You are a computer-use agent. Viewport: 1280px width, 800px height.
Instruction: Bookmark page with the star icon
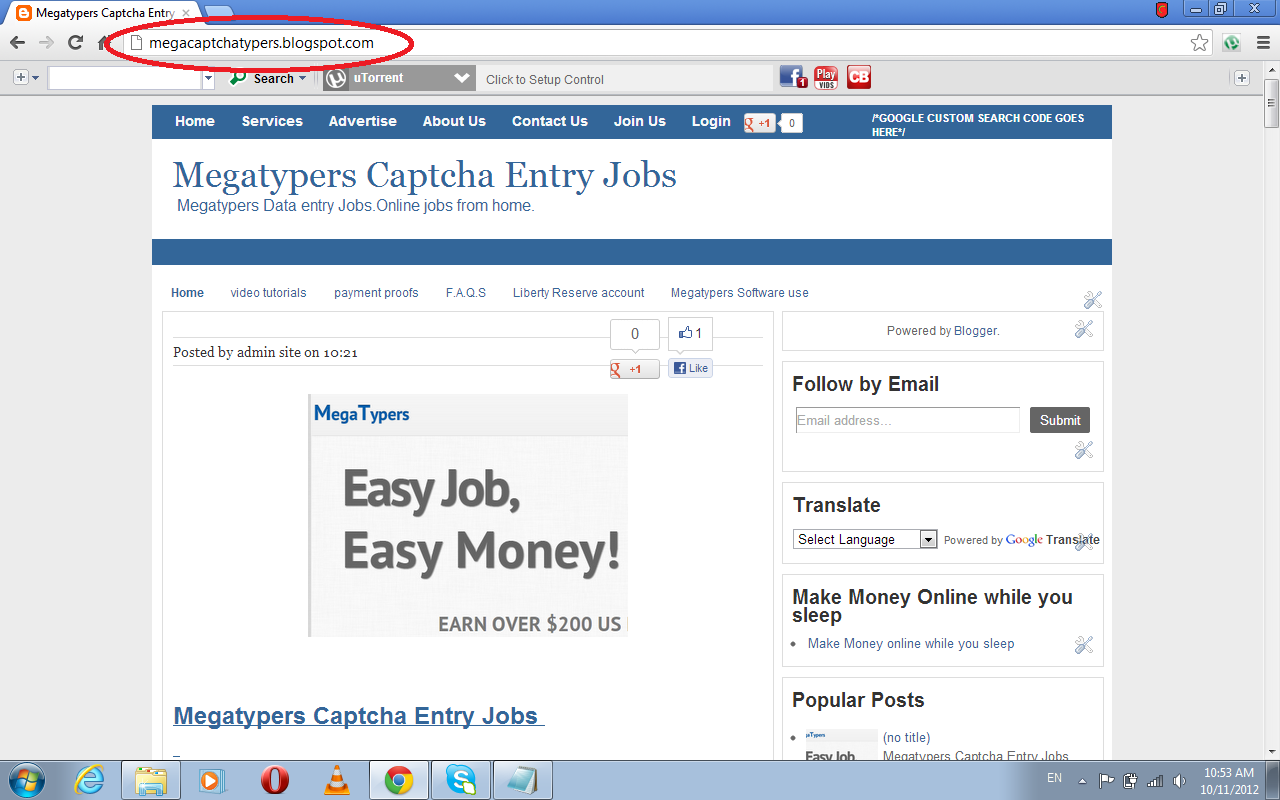[x=1199, y=43]
